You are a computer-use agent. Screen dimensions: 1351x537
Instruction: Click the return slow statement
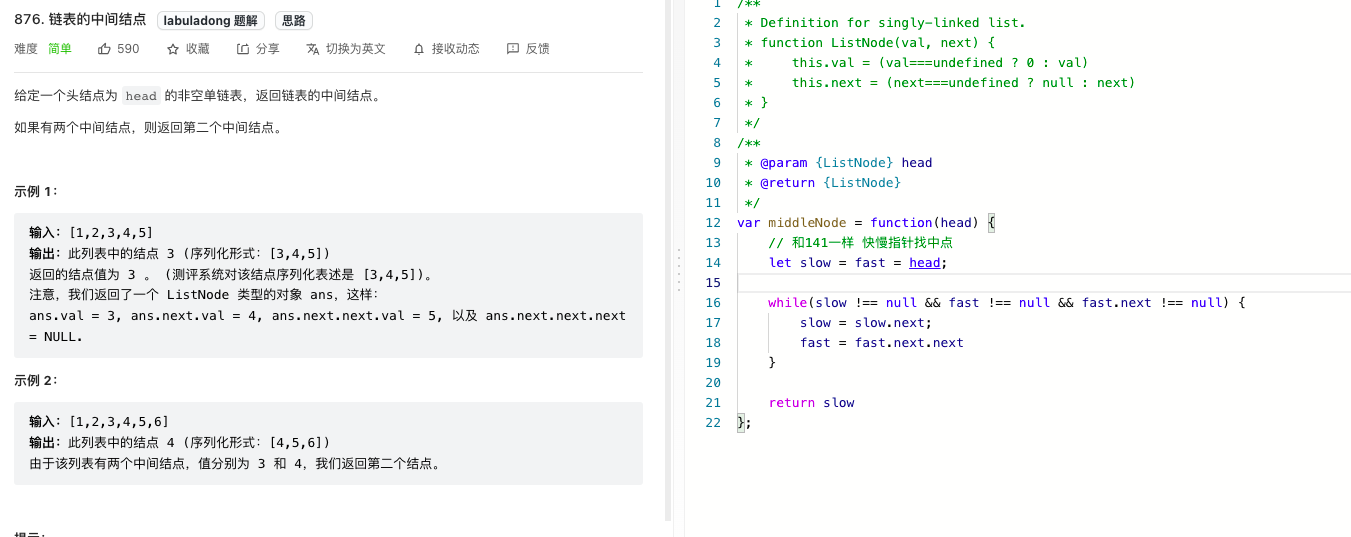(811, 403)
